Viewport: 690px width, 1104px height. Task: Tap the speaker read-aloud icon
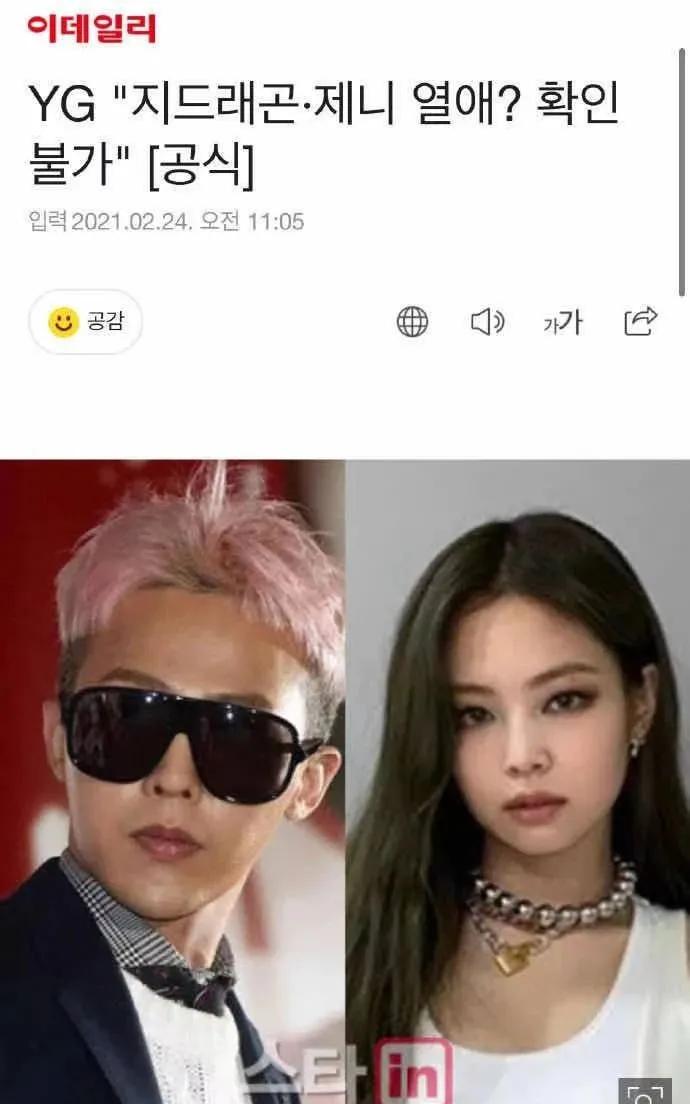(x=487, y=322)
